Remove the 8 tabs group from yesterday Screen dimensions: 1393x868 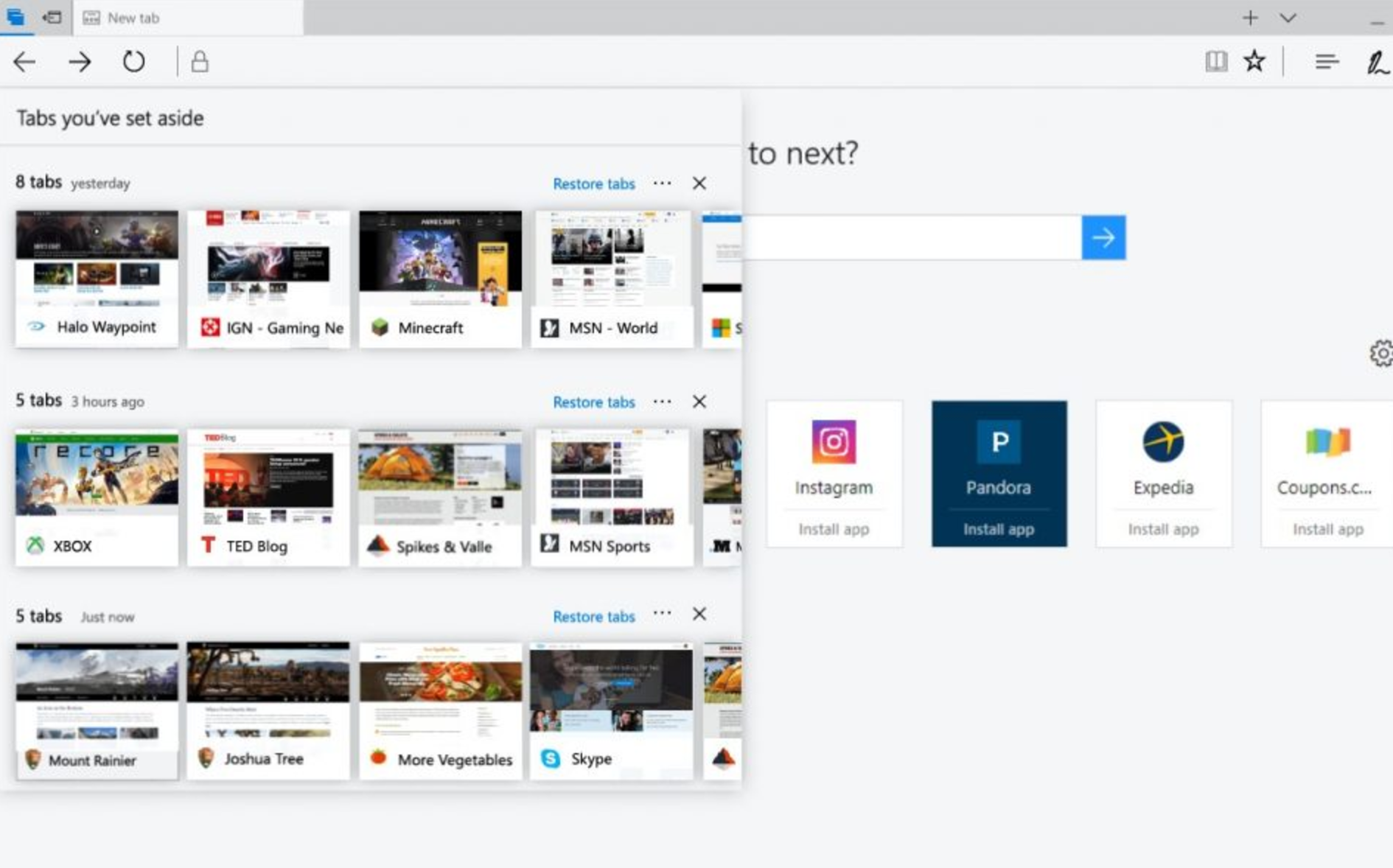[699, 183]
